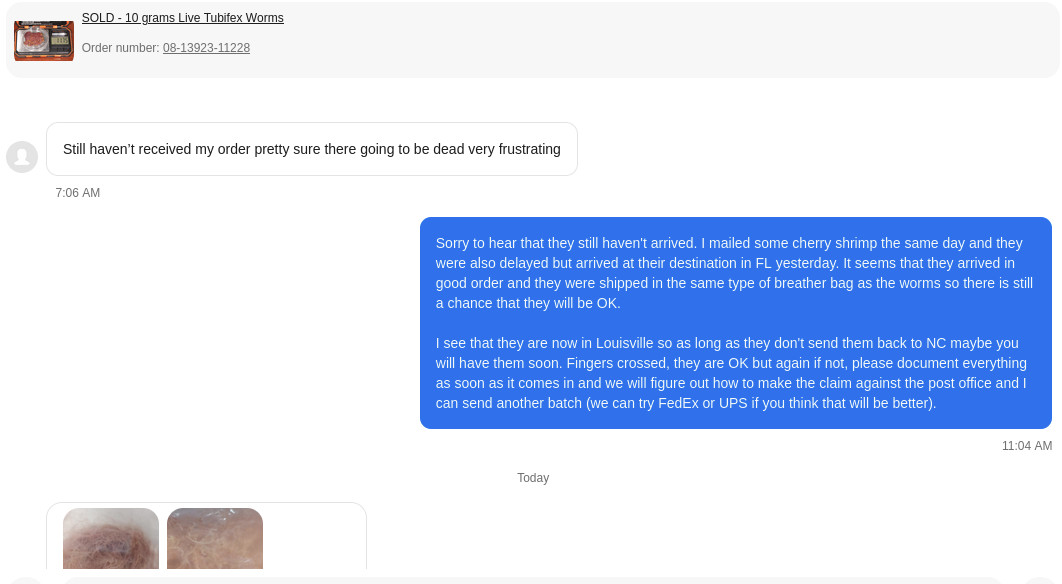View the second attached worm photo

pos(215,539)
